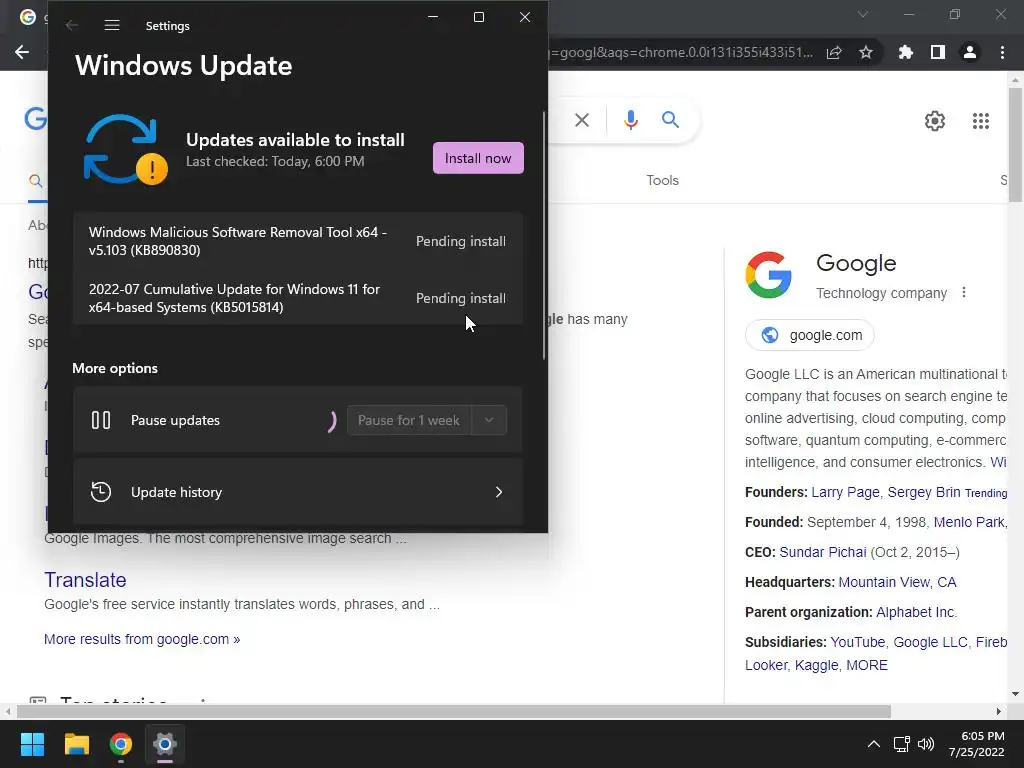Open the Settings hamburger navigation menu
The width and height of the screenshot is (1024, 768).
(x=112, y=25)
